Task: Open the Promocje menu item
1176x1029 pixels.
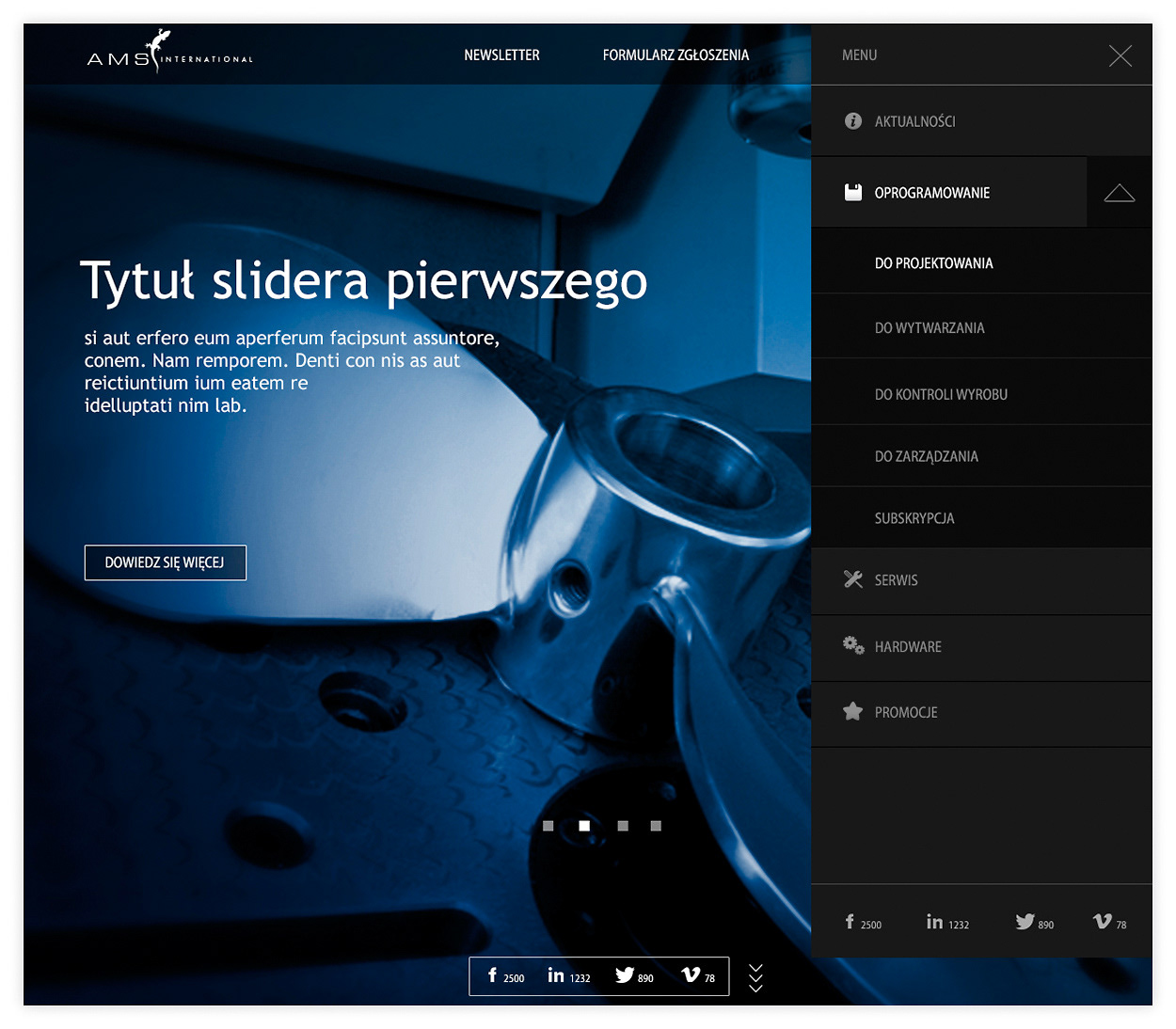Action: point(981,713)
